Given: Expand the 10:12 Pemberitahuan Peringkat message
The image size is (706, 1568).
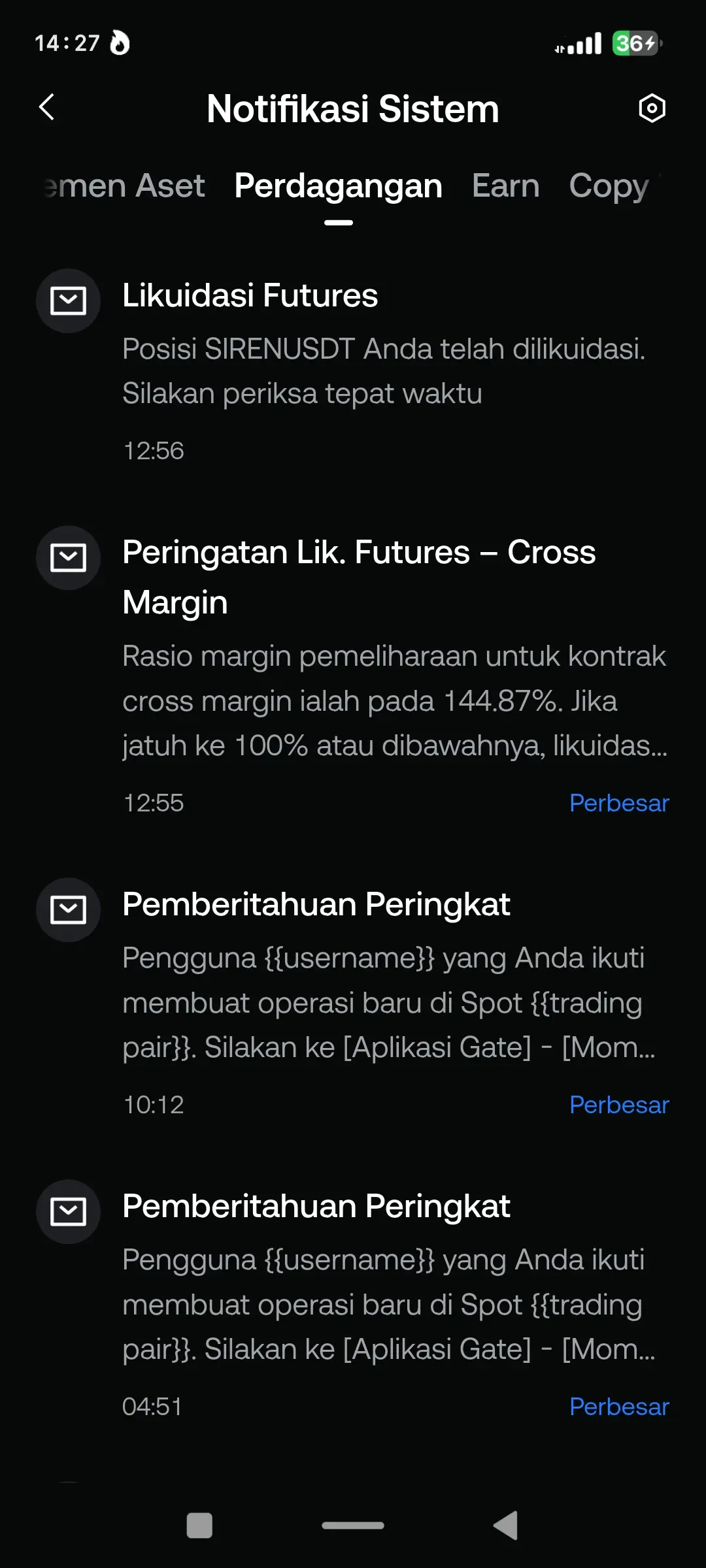Looking at the screenshot, I should coord(618,1104).
